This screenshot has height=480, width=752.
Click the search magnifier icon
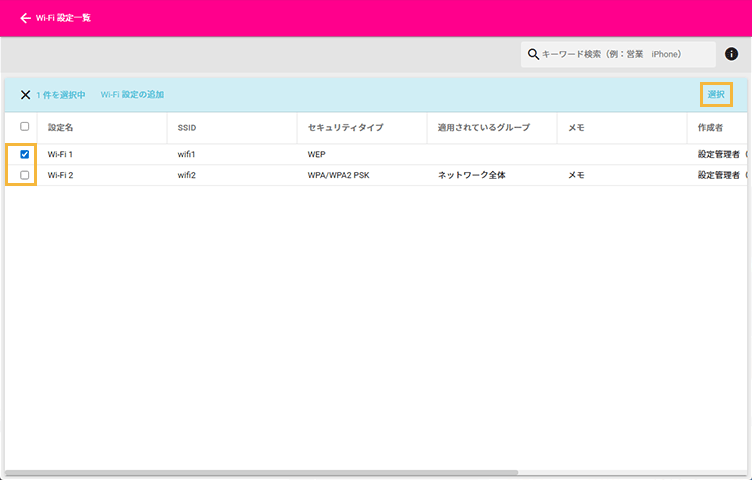tap(533, 54)
